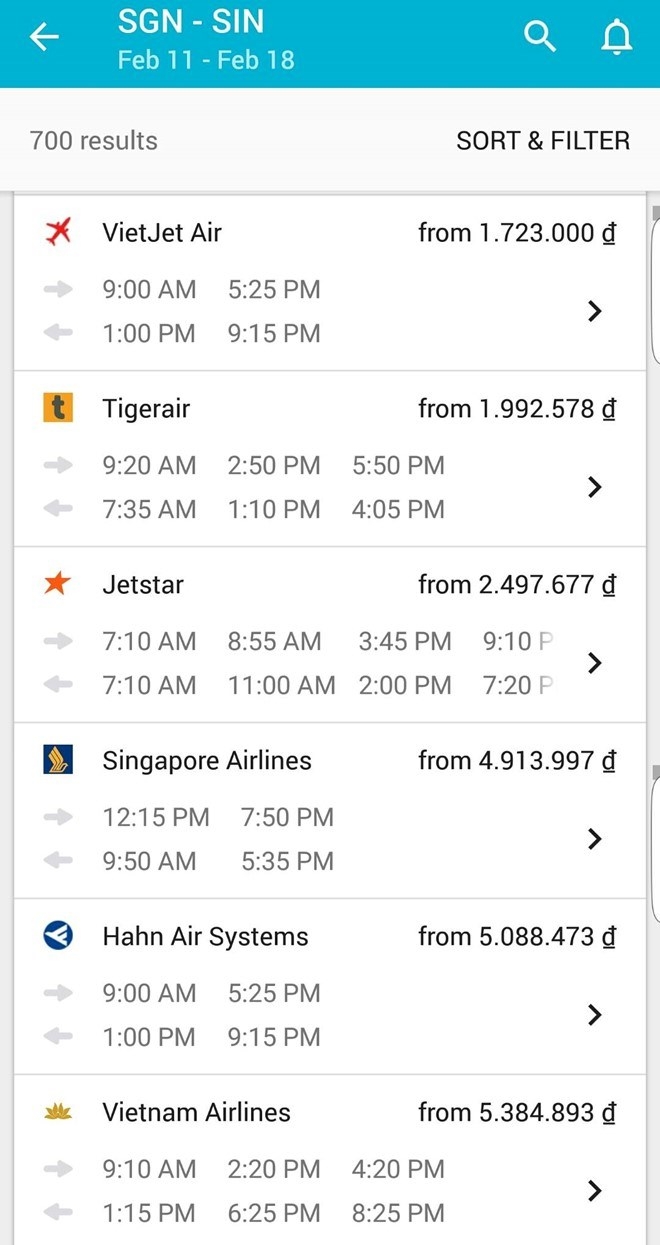
Task: Select the SGN - SIN route title
Action: click(191, 22)
